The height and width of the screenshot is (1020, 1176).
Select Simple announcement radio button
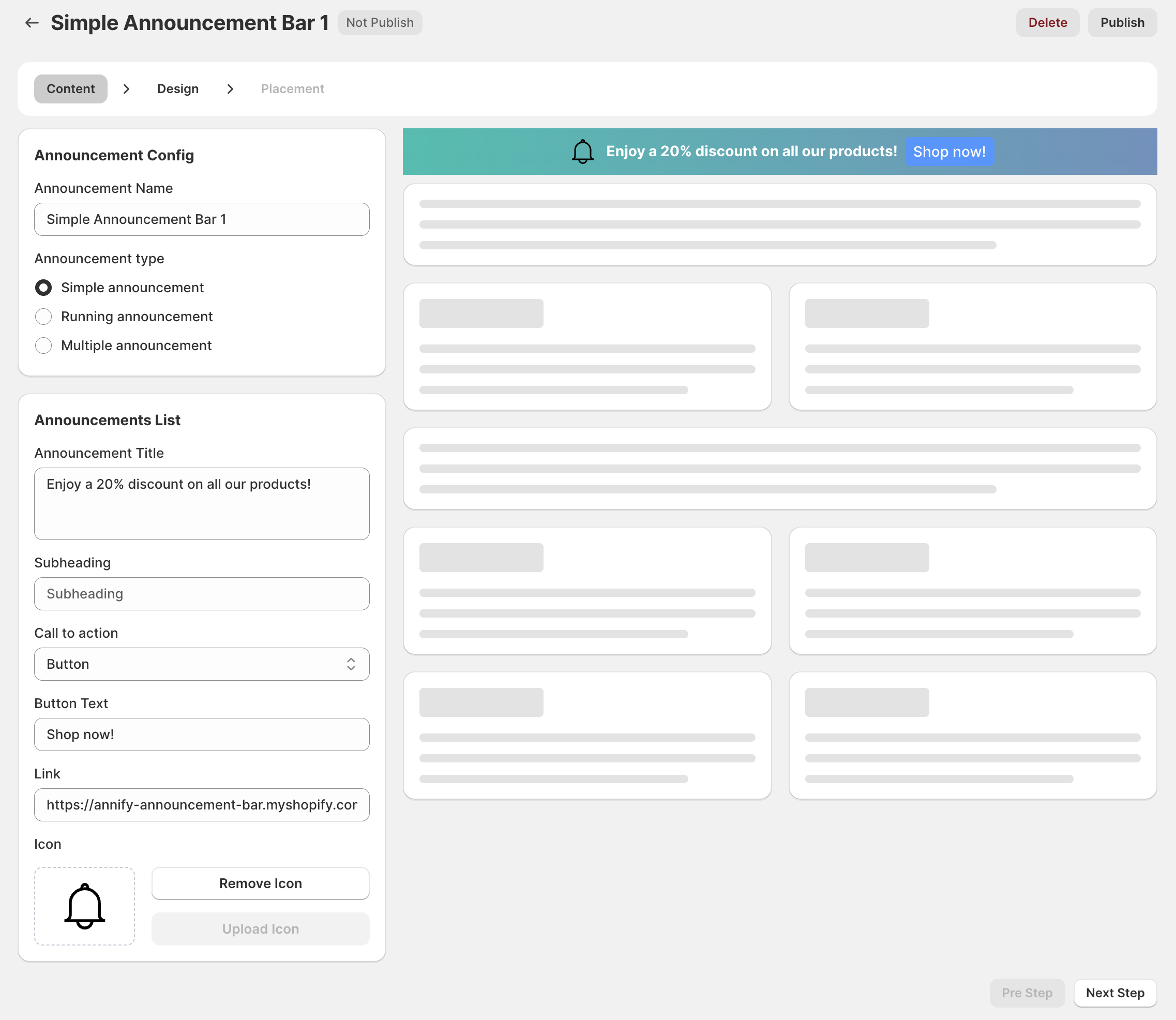(x=43, y=288)
